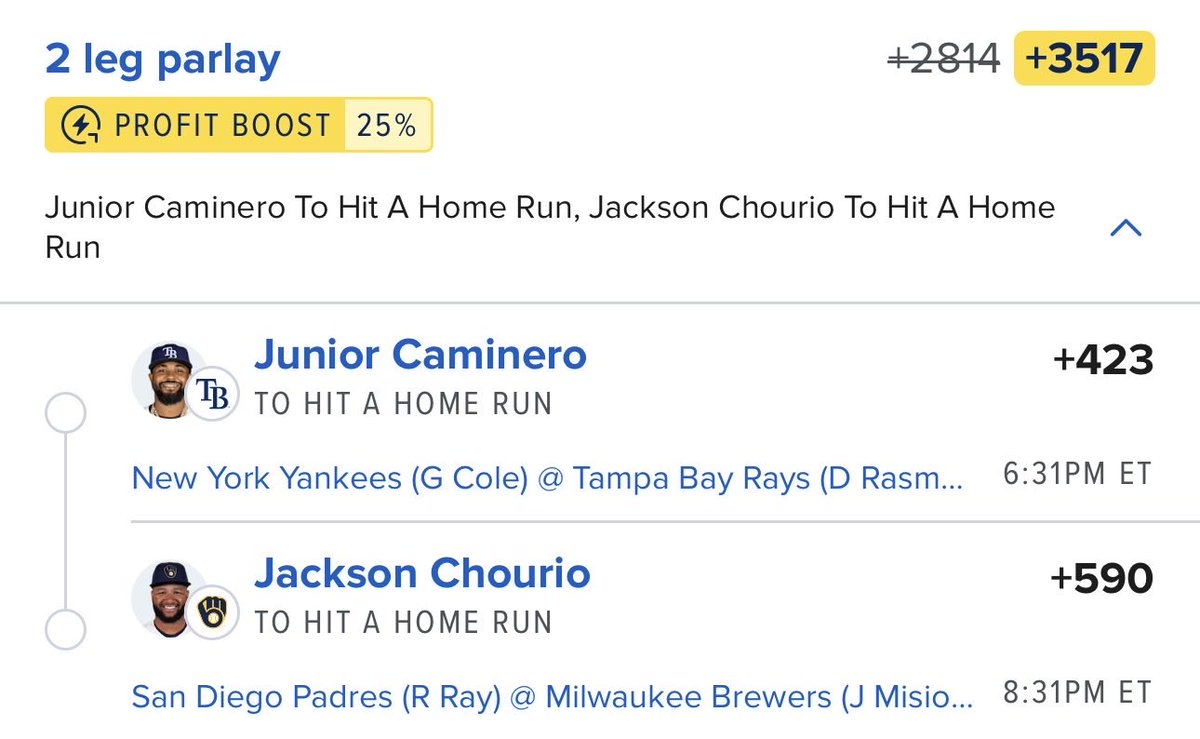Click the +423 odds for Caminero
Viewport: 1200px width, 739px height.
coord(1103,360)
